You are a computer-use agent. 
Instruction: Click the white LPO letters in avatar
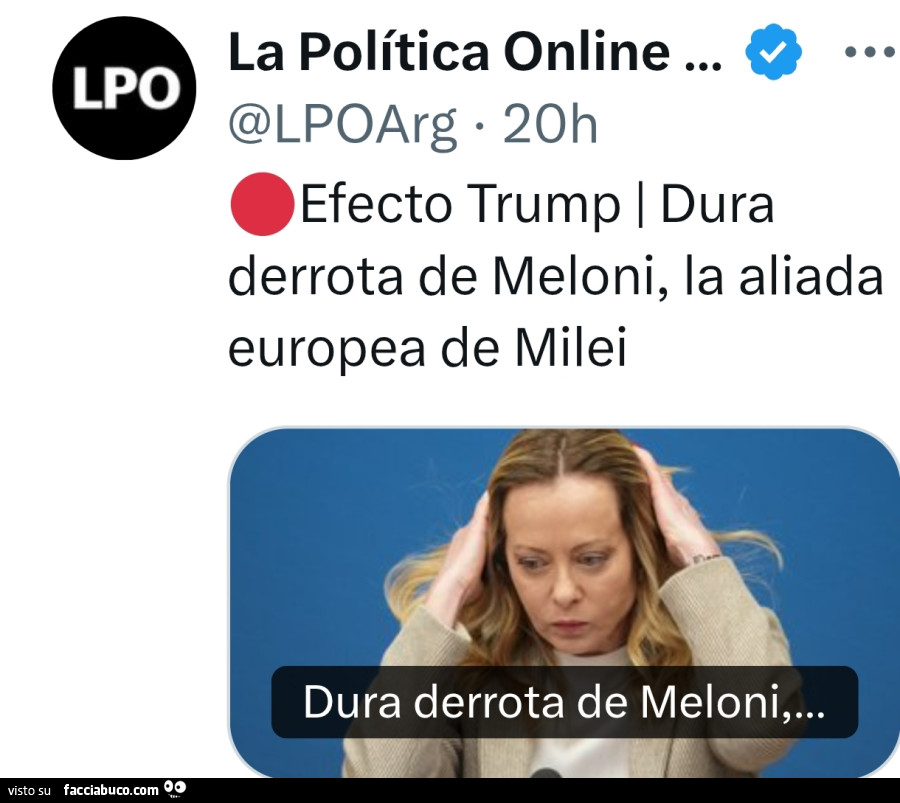pos(125,88)
